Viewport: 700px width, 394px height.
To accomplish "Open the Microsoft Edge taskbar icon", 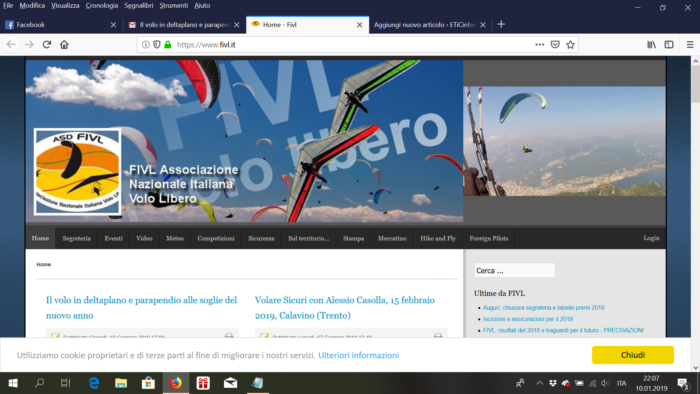I will pyautogui.click(x=94, y=383).
